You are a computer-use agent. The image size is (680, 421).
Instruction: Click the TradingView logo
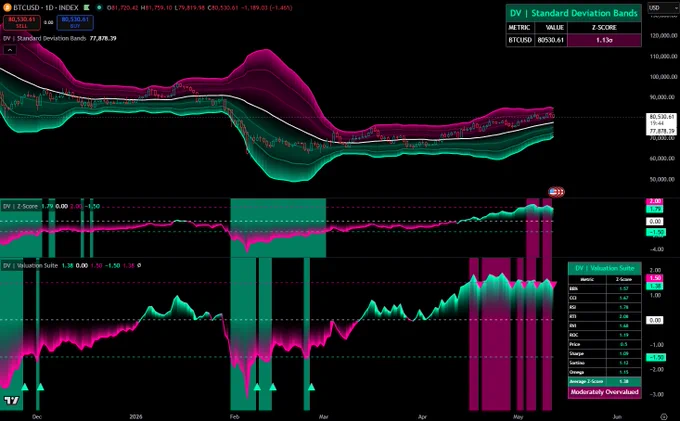click(x=11, y=401)
